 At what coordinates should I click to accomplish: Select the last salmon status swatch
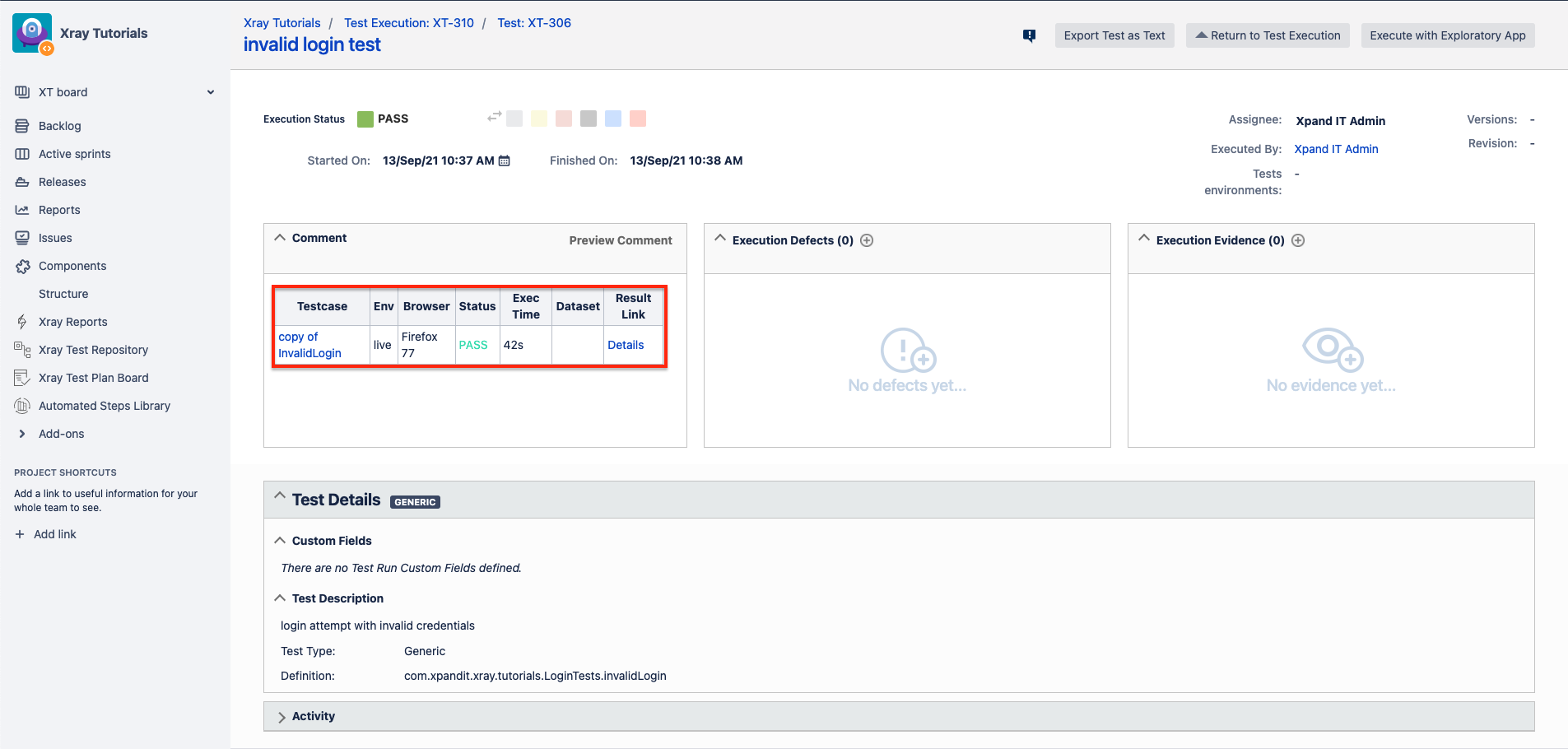click(638, 119)
